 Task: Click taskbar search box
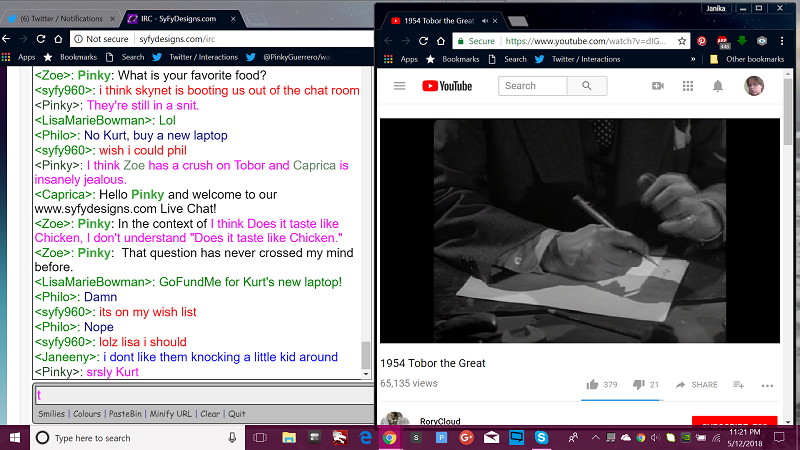pyautogui.click(x=138, y=438)
